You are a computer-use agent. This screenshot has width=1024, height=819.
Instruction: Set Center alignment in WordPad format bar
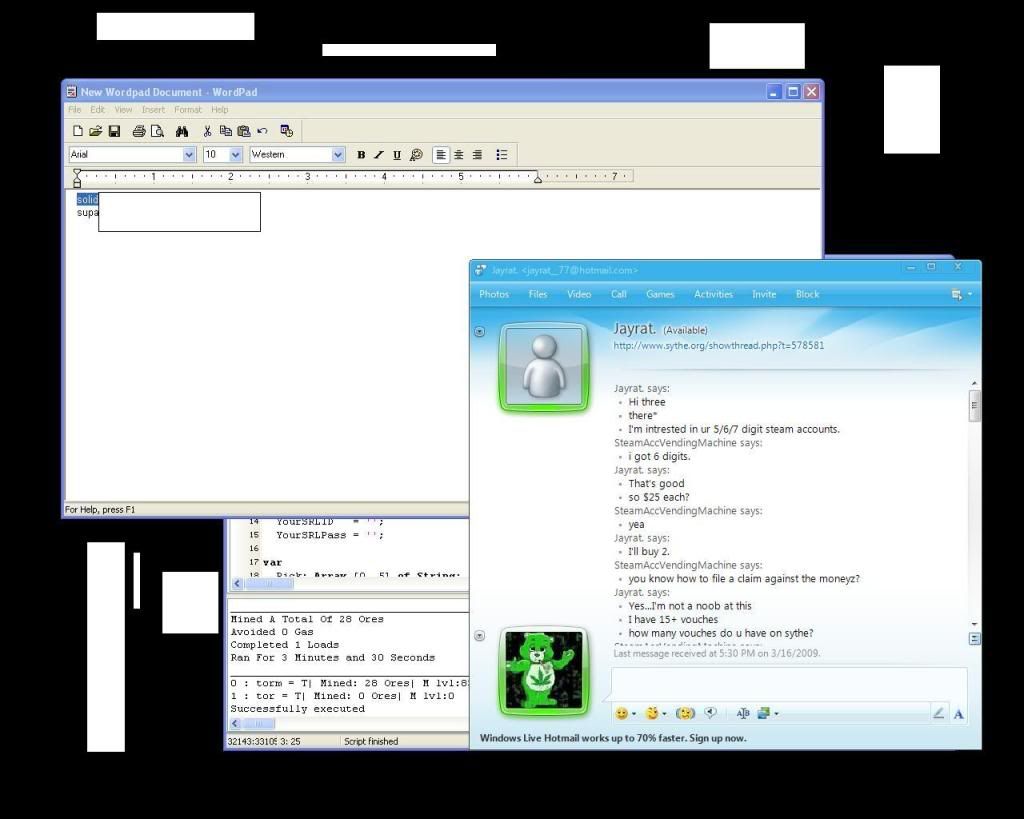pos(459,155)
